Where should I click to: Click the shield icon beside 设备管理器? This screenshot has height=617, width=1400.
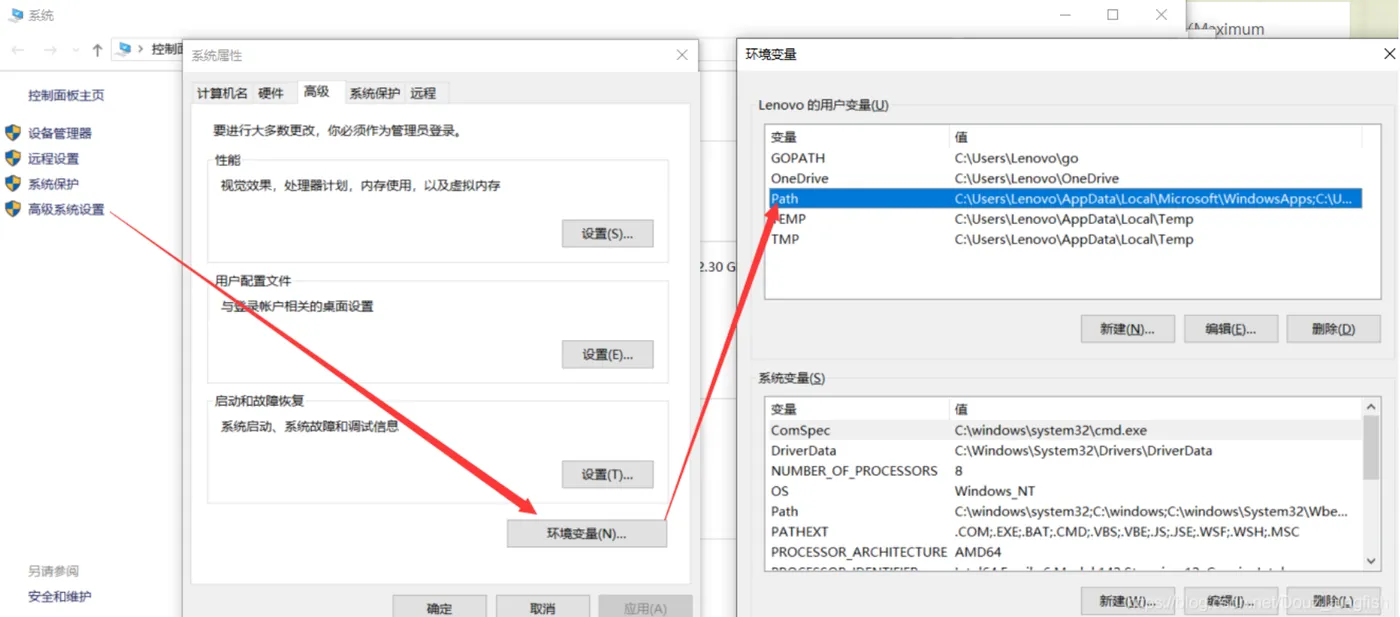tap(13, 132)
